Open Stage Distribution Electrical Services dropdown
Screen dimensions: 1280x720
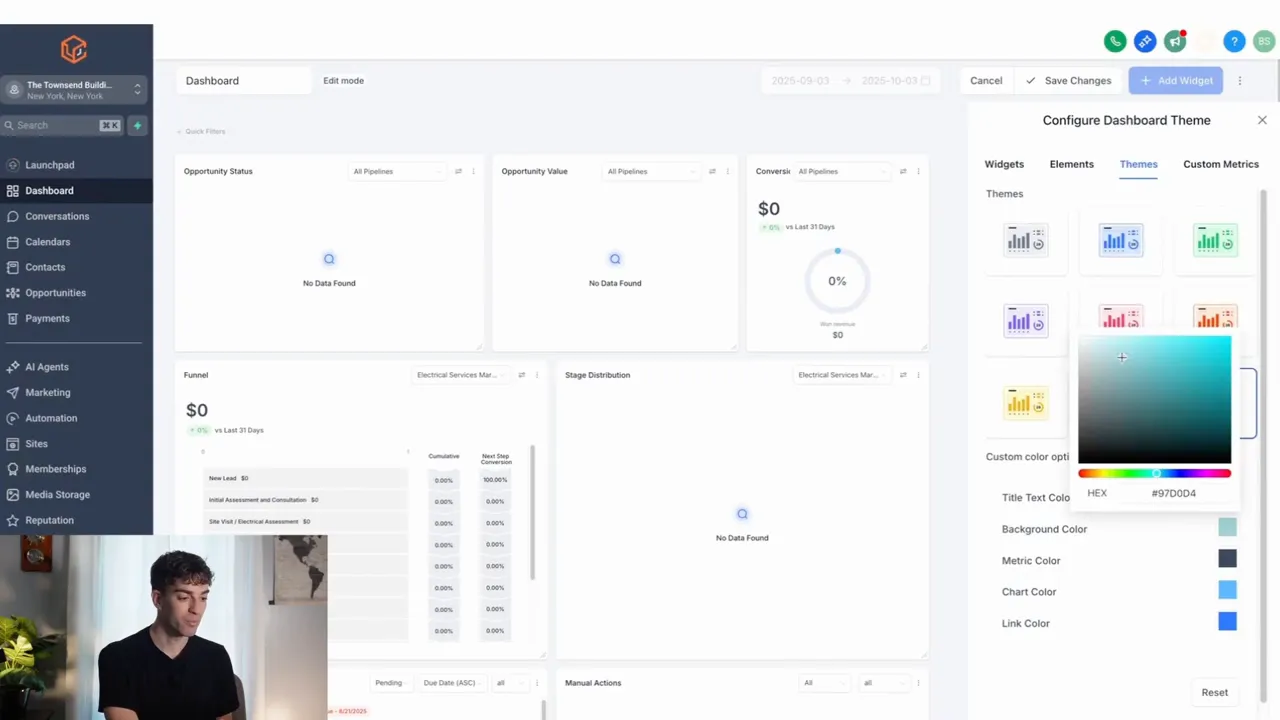[x=842, y=375]
